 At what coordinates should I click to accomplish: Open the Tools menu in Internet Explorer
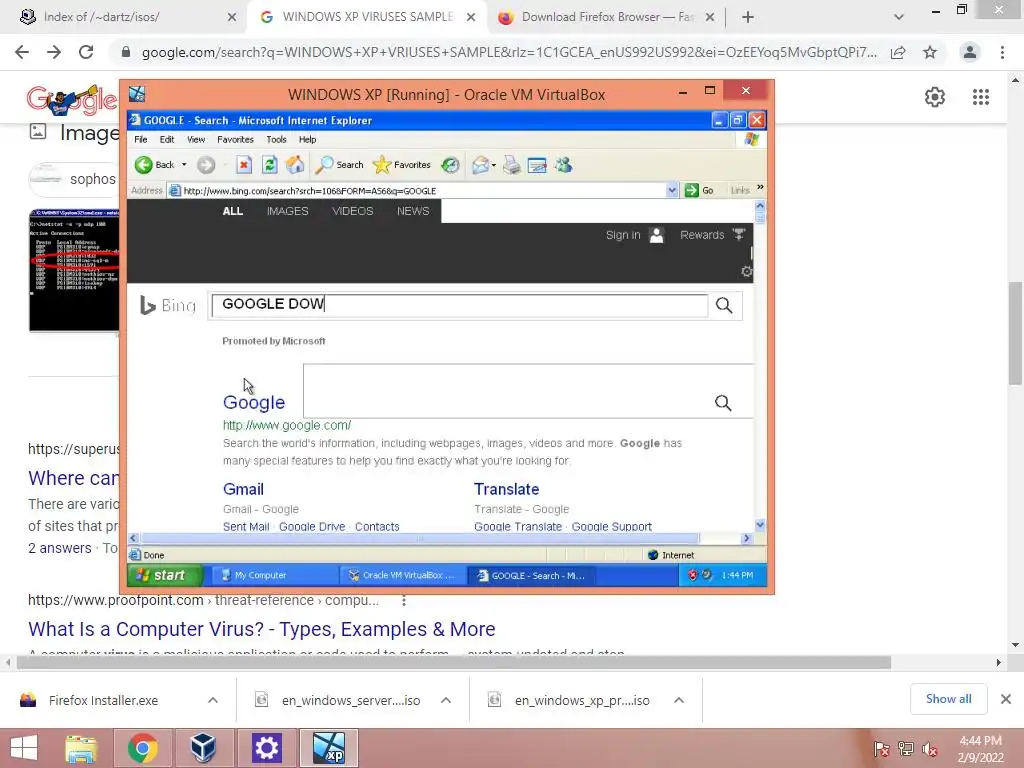(276, 139)
